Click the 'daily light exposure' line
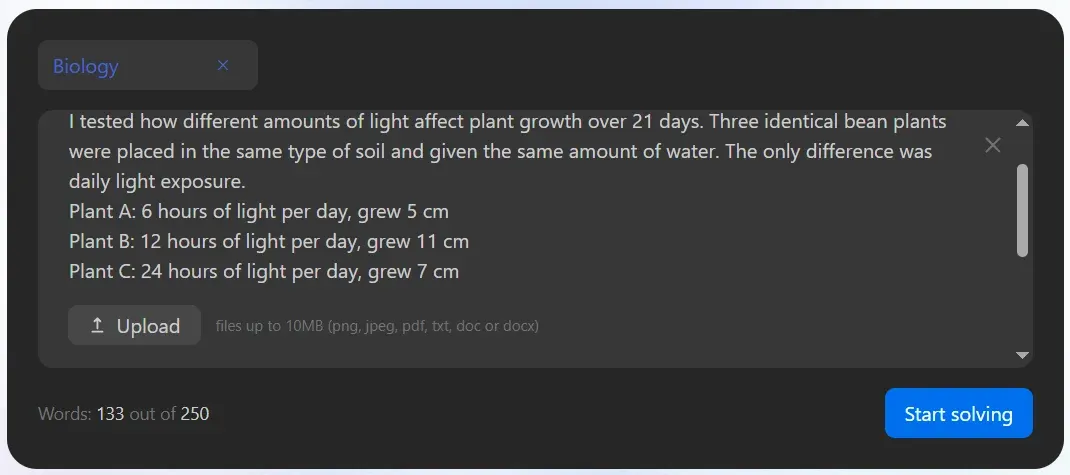1070x475 pixels. [156, 182]
